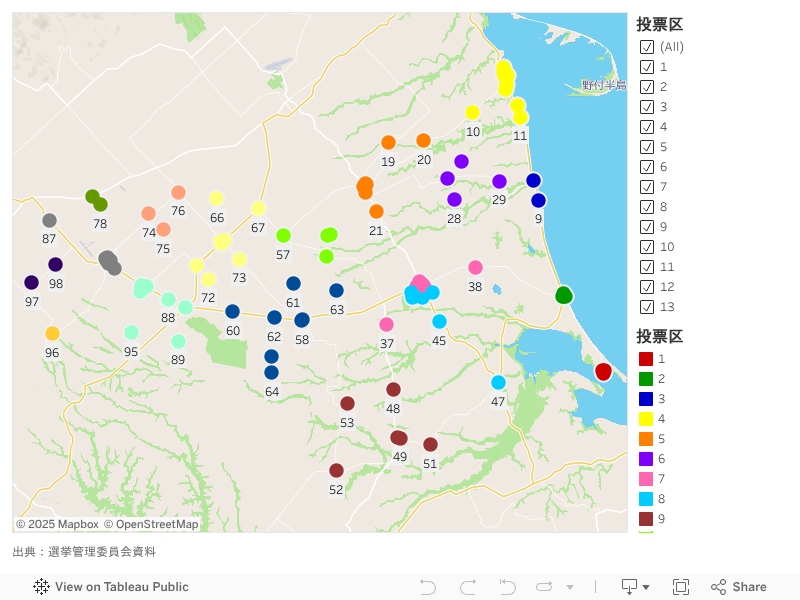Click the Share icon
This screenshot has width=800, height=600.
[718, 587]
